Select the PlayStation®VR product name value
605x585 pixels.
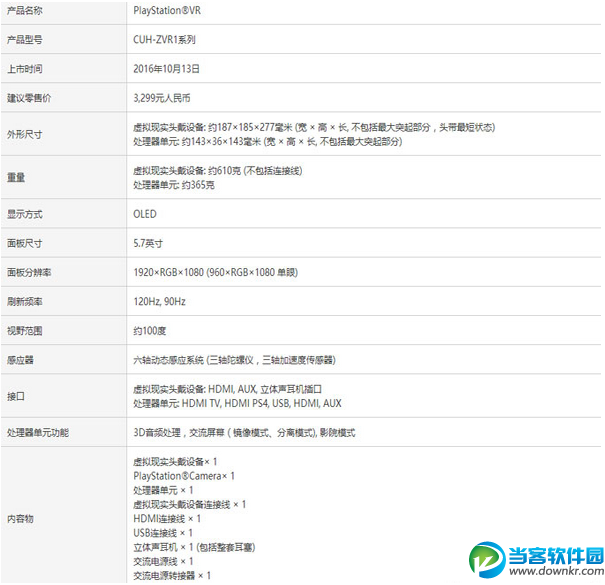click(x=167, y=11)
